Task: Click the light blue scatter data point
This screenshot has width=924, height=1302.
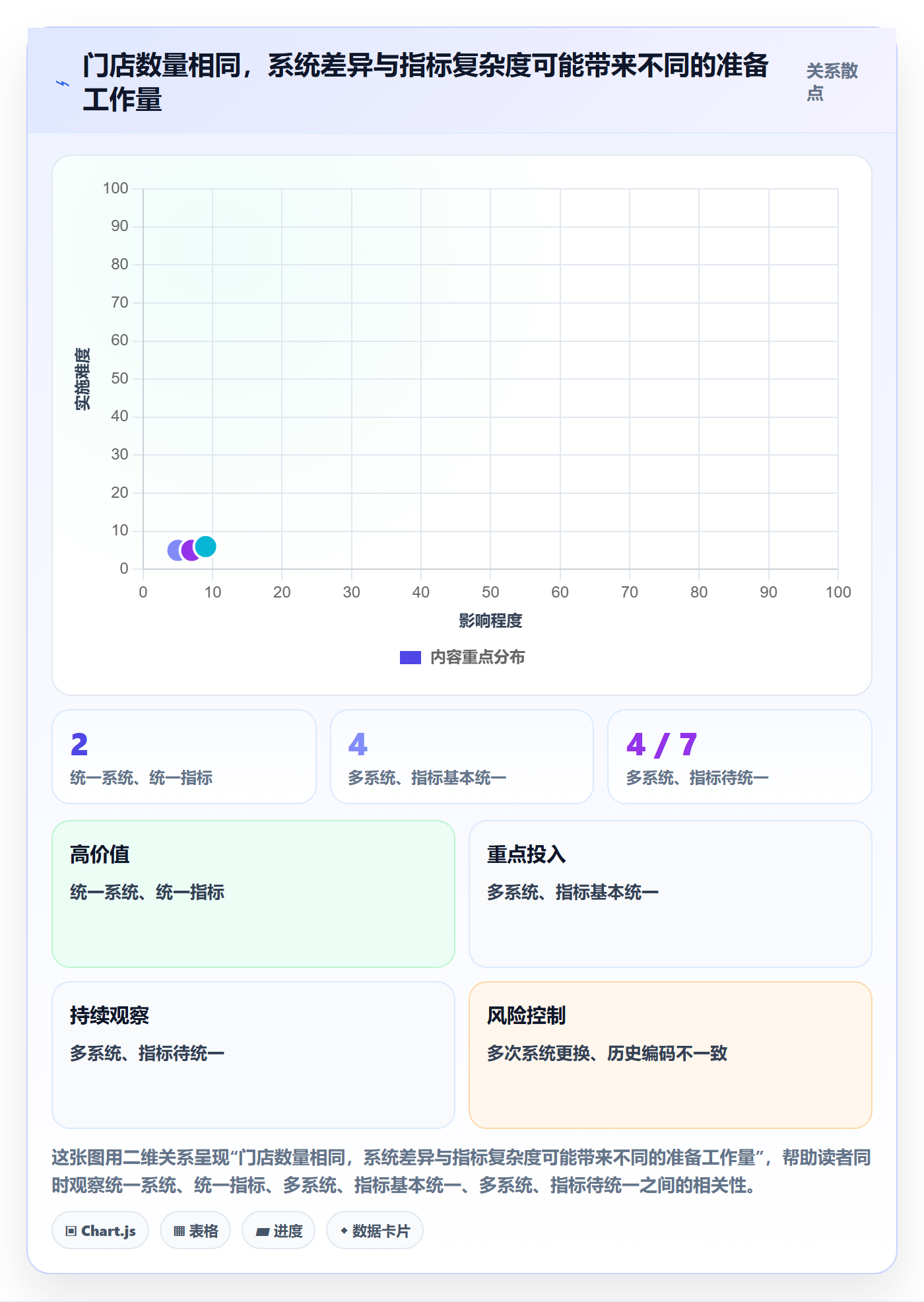Action: (176, 550)
